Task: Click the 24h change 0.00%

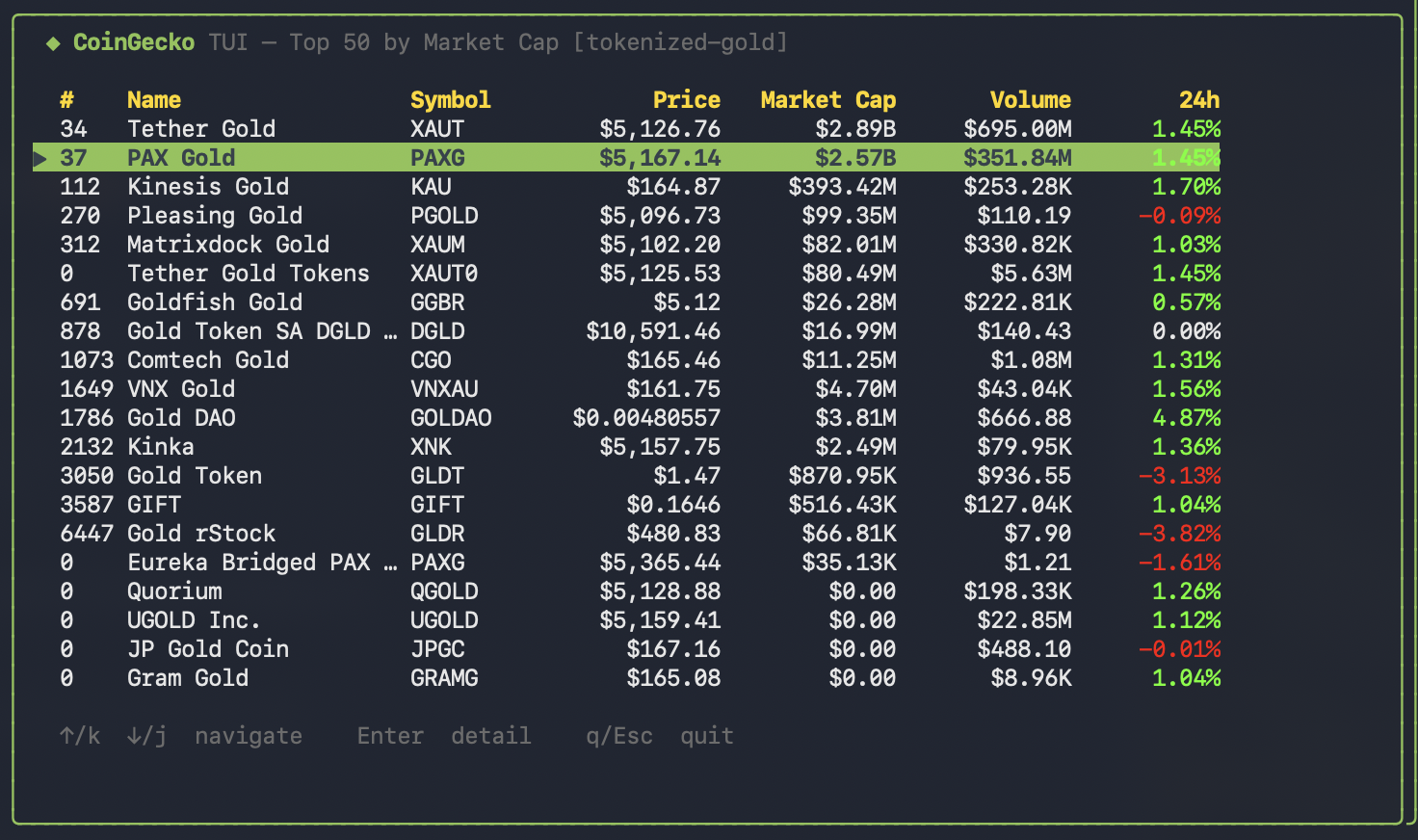Action: [x=1187, y=331]
